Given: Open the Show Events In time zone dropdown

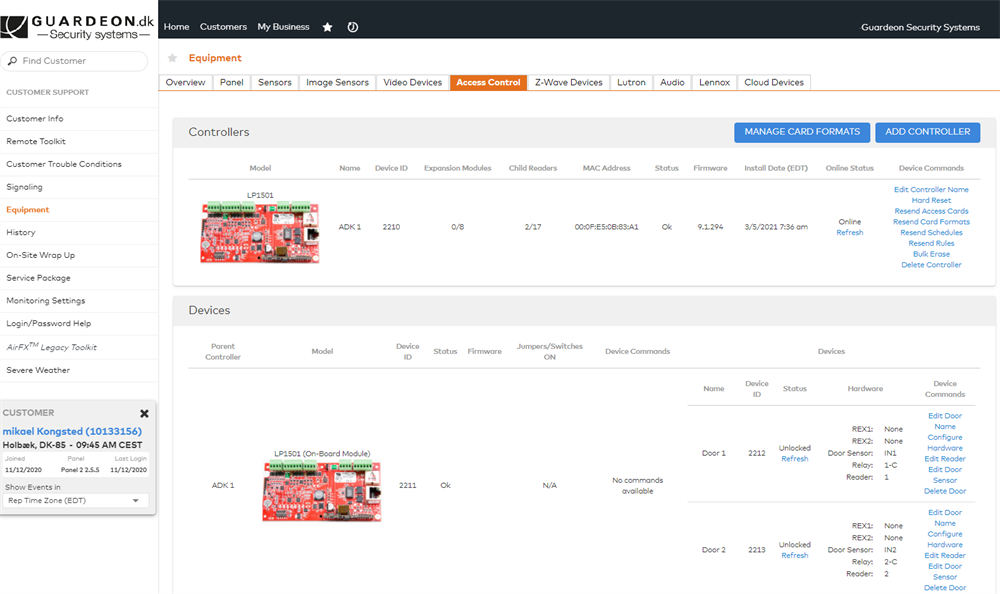Looking at the screenshot, I should (x=77, y=501).
